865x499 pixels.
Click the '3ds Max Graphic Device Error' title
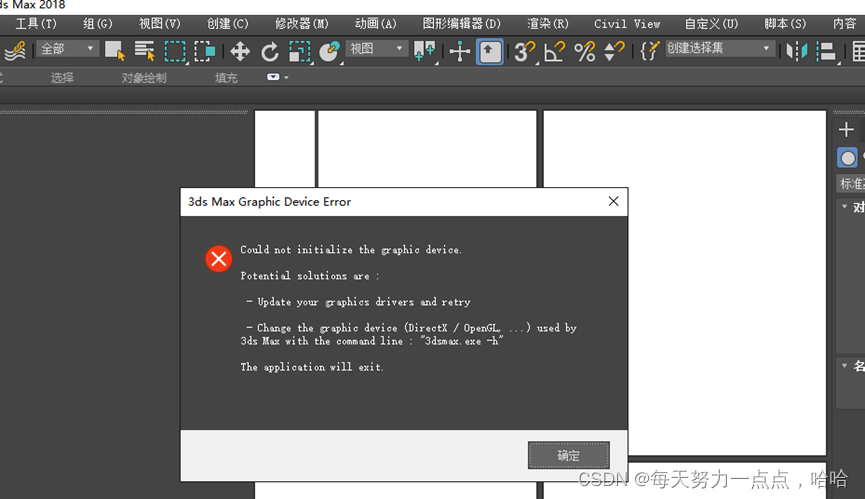pos(269,202)
